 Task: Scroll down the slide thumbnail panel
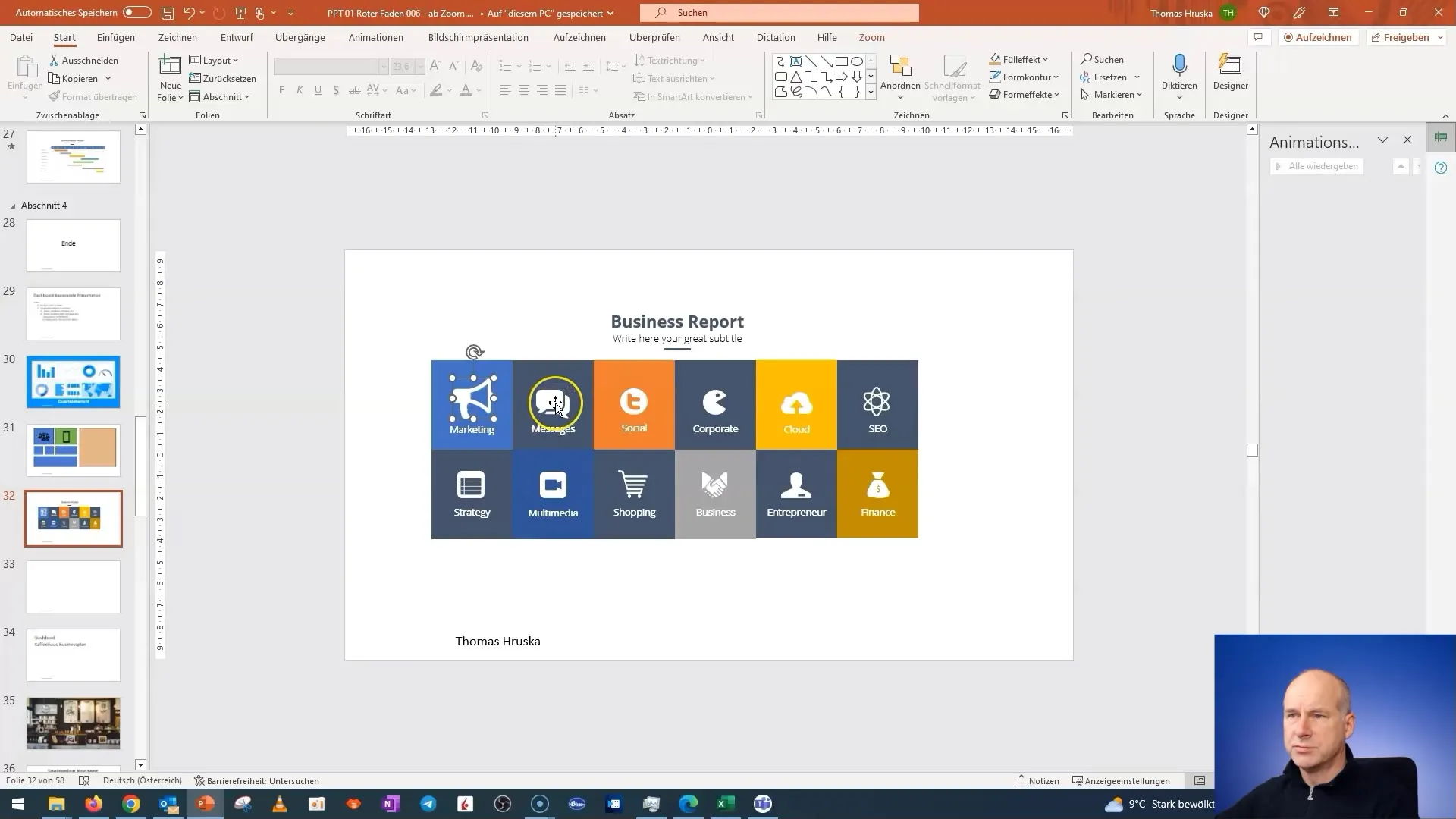(x=140, y=764)
